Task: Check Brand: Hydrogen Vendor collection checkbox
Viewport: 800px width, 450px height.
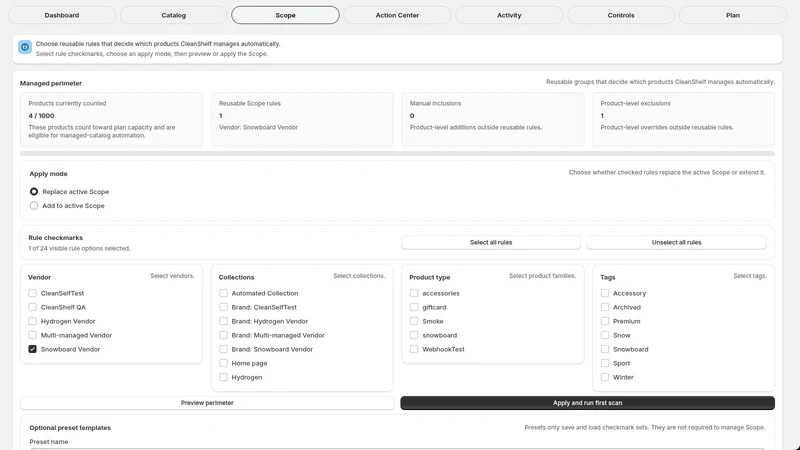Action: (x=223, y=321)
